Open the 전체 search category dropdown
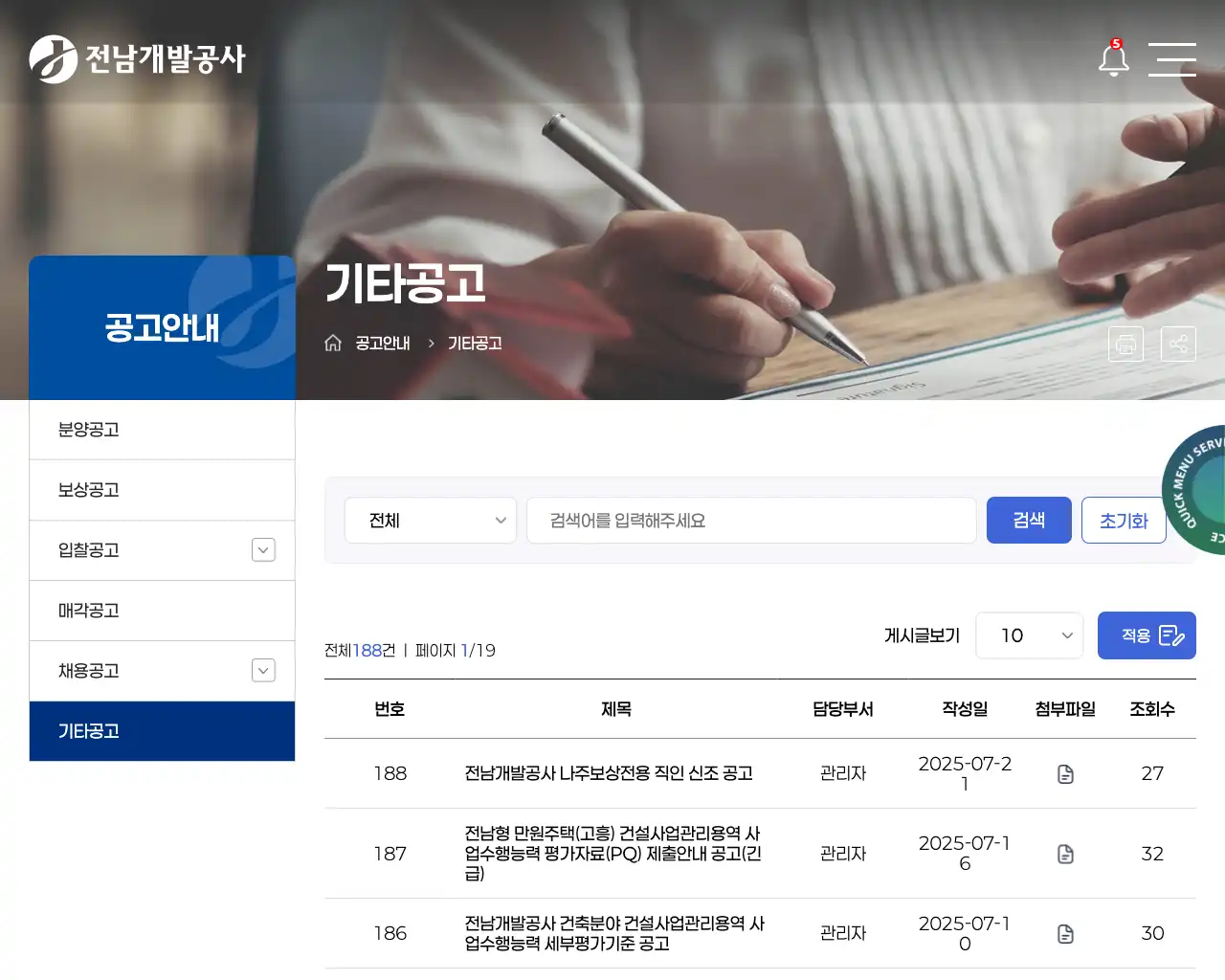1225x980 pixels. pos(431,521)
